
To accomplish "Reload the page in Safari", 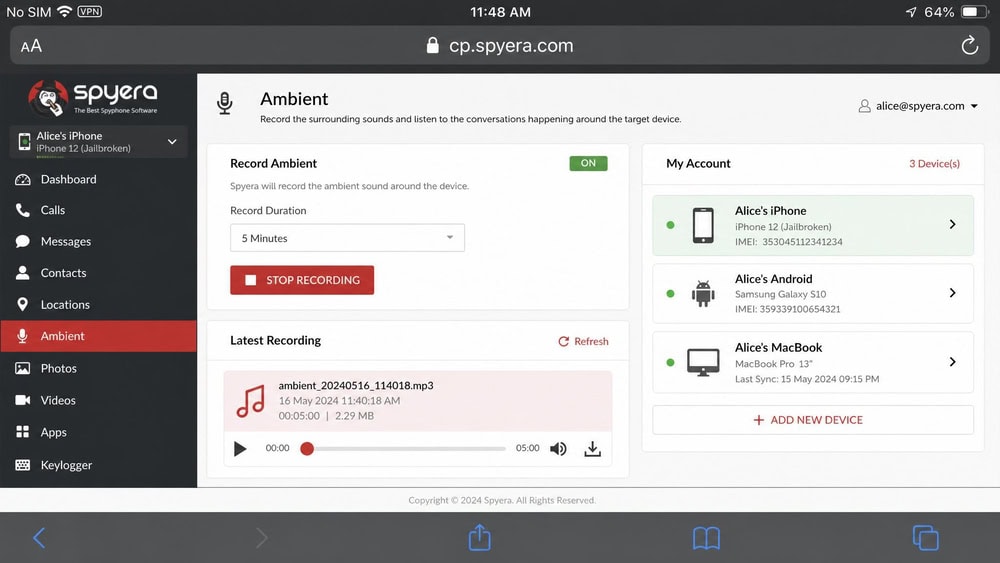I will [x=969, y=45].
